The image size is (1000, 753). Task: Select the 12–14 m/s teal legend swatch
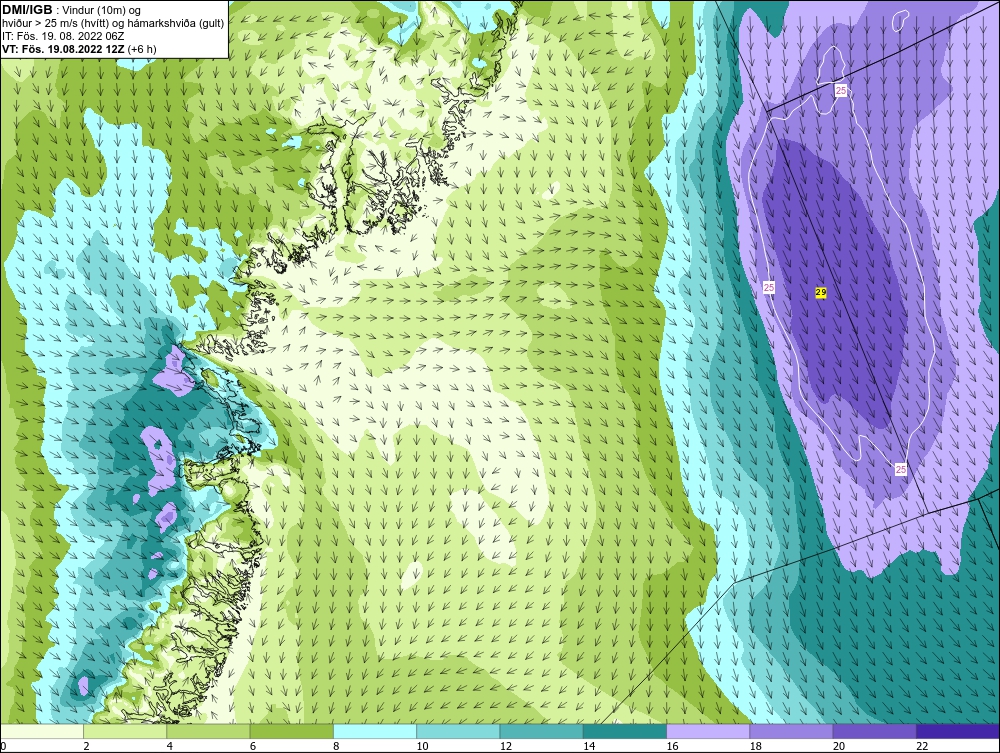541,731
